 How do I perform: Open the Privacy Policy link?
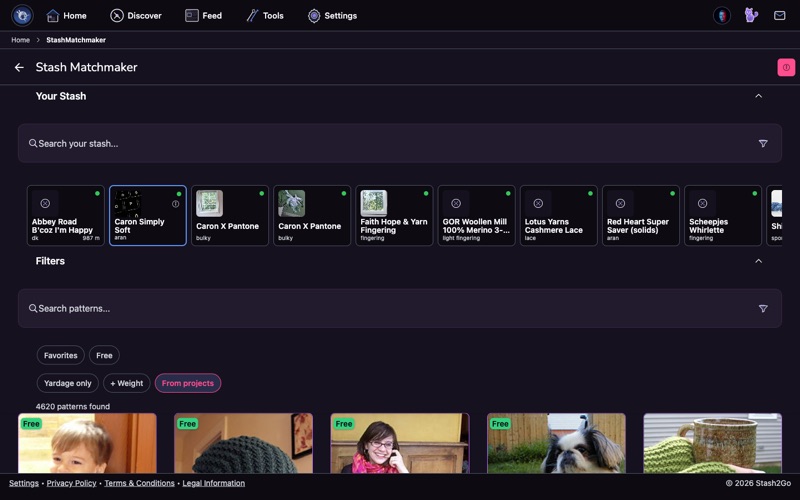coord(71,483)
